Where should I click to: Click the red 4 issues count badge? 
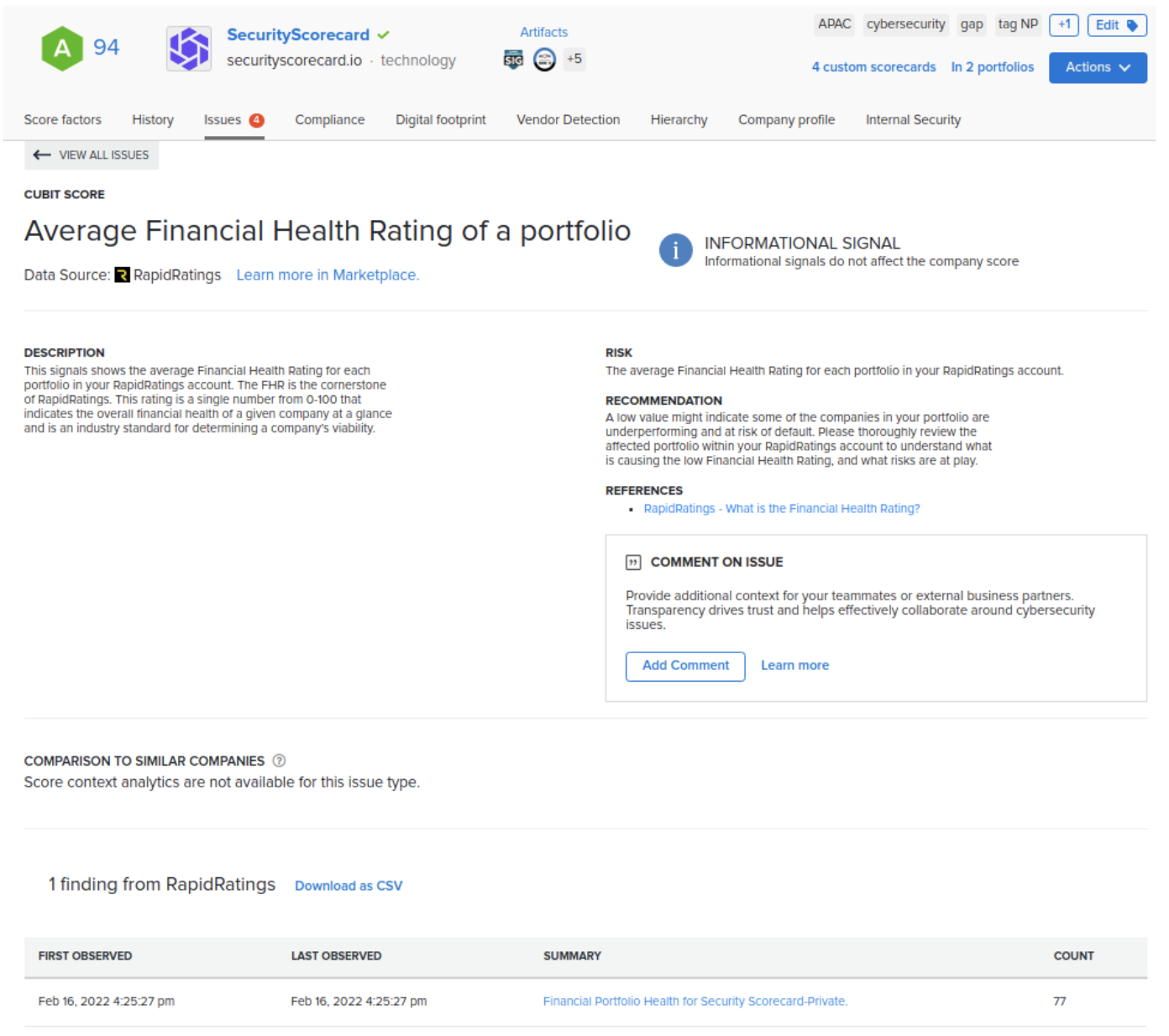257,120
